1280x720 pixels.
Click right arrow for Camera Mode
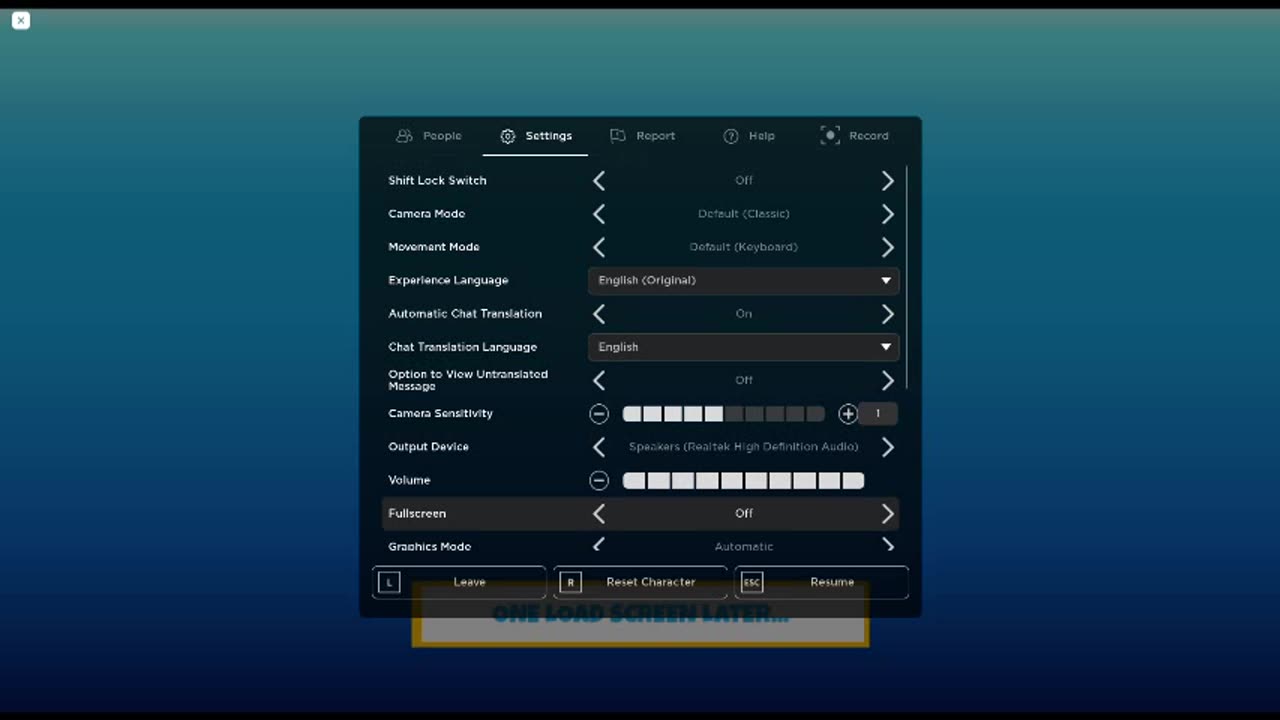click(887, 214)
